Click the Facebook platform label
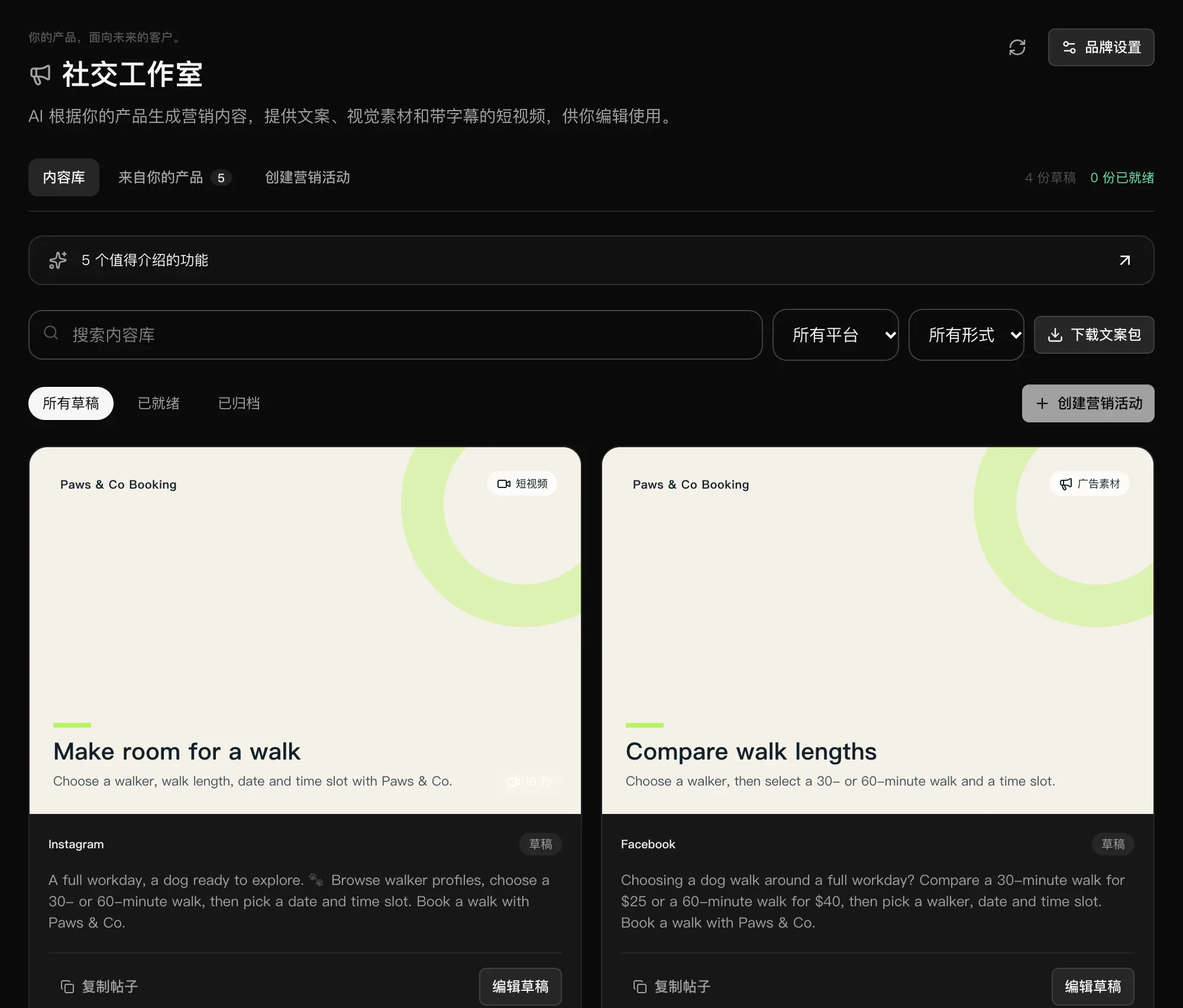The width and height of the screenshot is (1183, 1008). click(x=648, y=844)
